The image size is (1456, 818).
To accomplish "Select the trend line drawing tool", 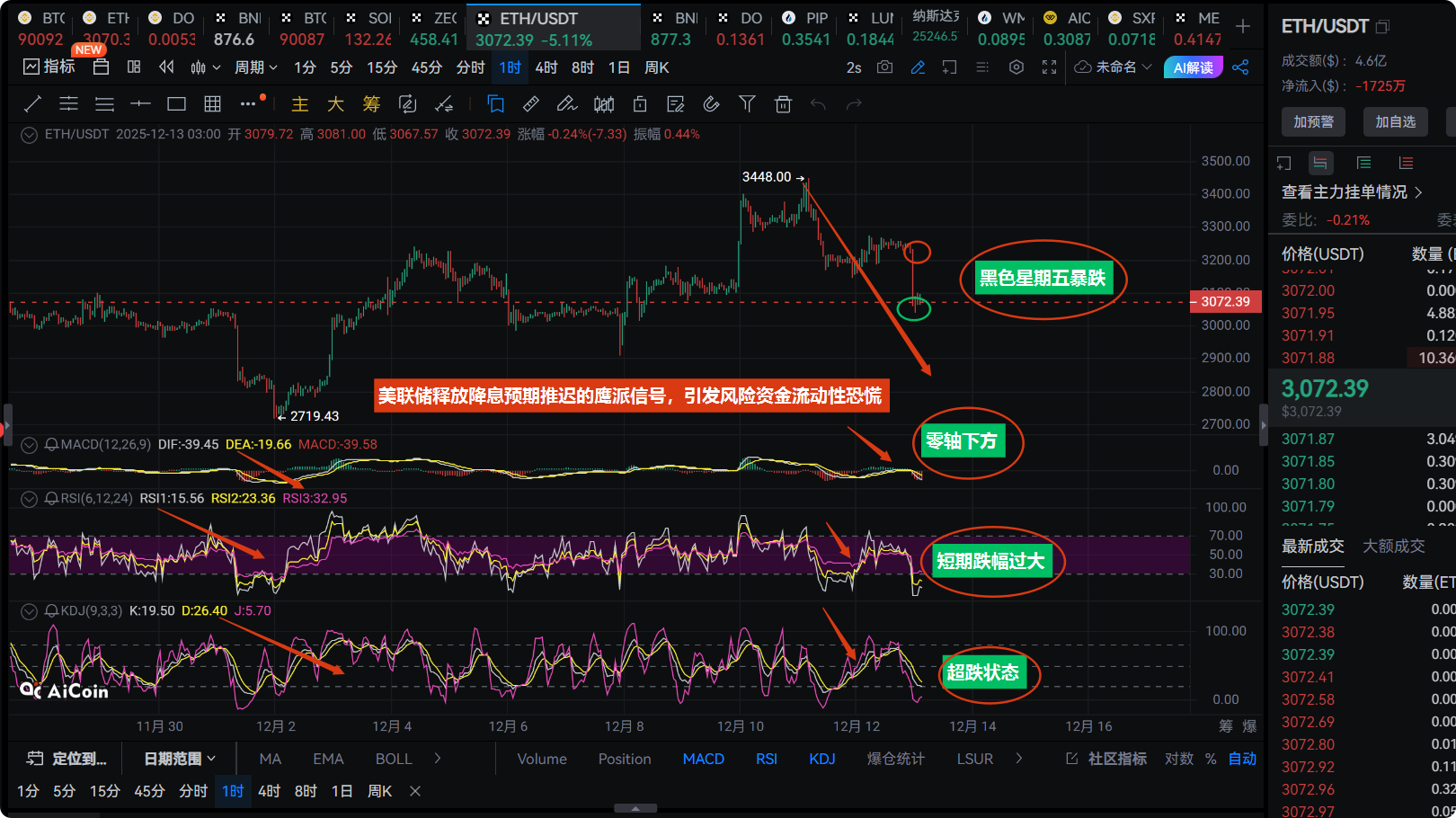I will [x=32, y=104].
